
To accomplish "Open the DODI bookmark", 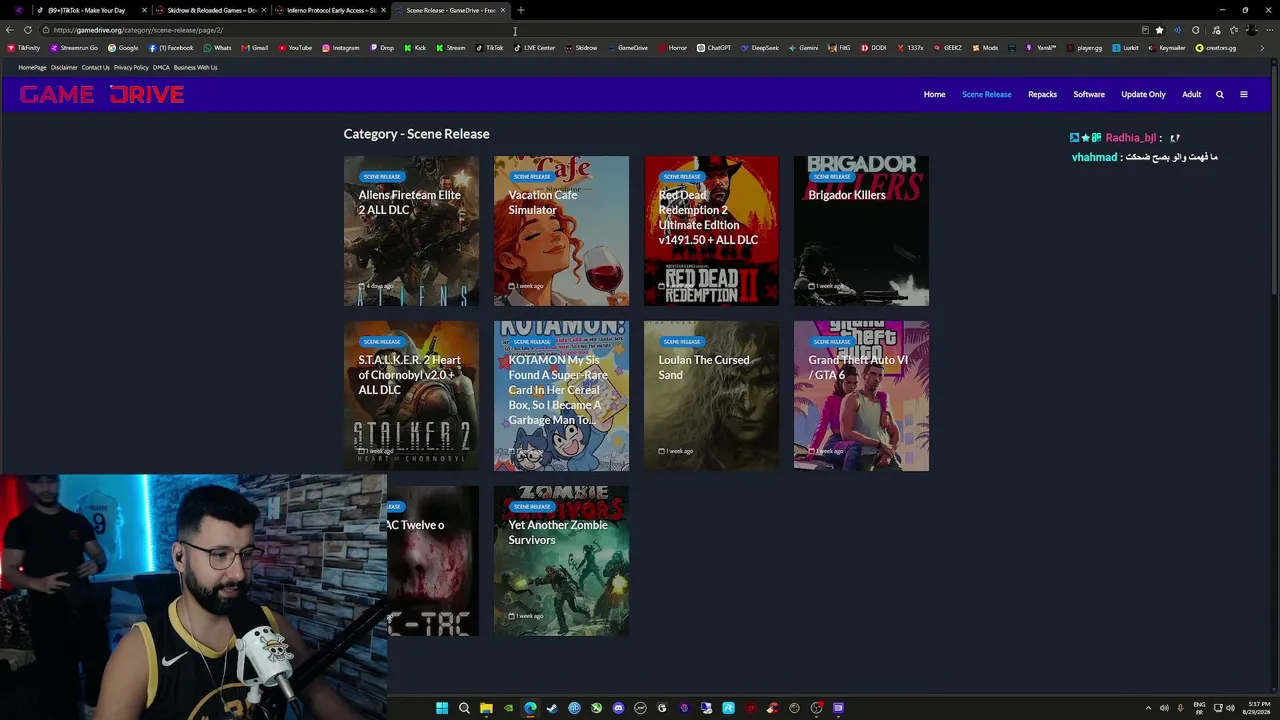I will tap(874, 48).
